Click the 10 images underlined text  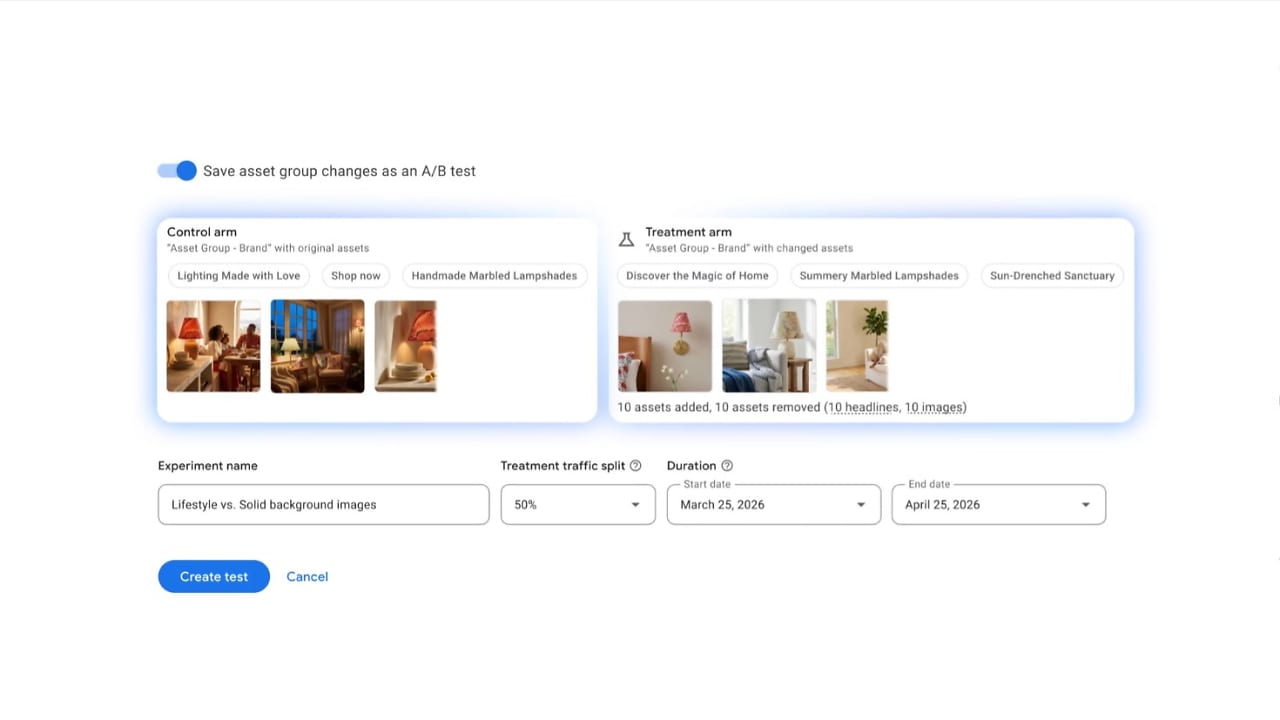click(x=934, y=408)
